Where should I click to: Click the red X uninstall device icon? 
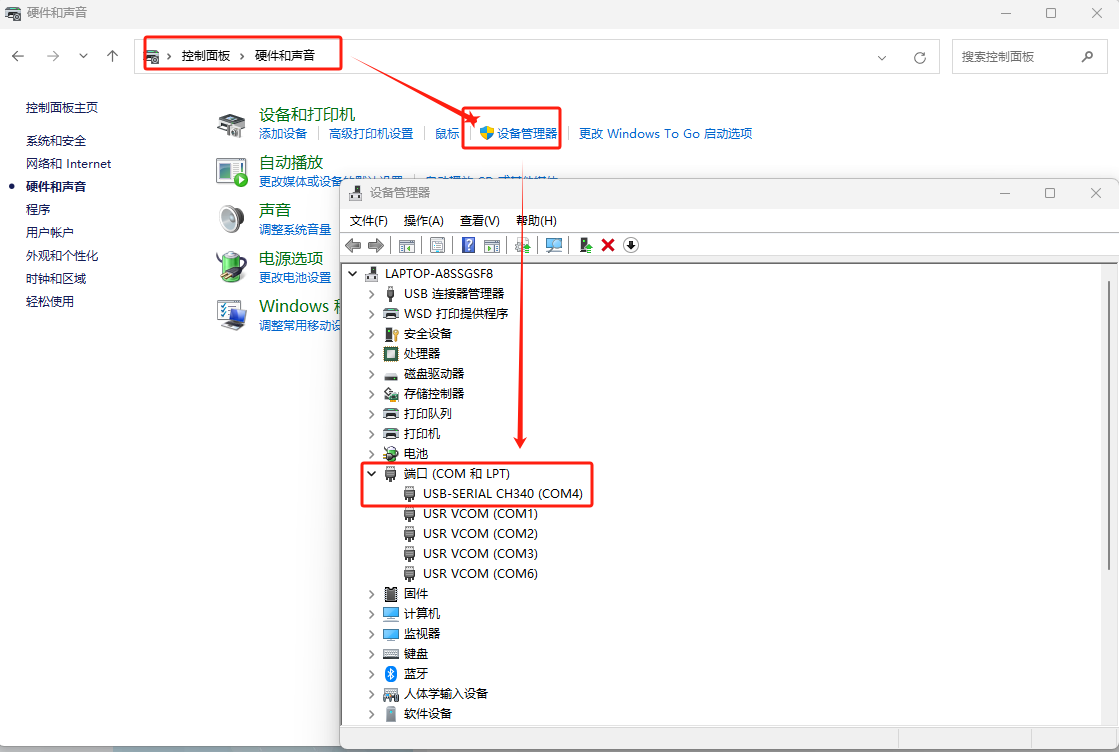pyautogui.click(x=608, y=245)
